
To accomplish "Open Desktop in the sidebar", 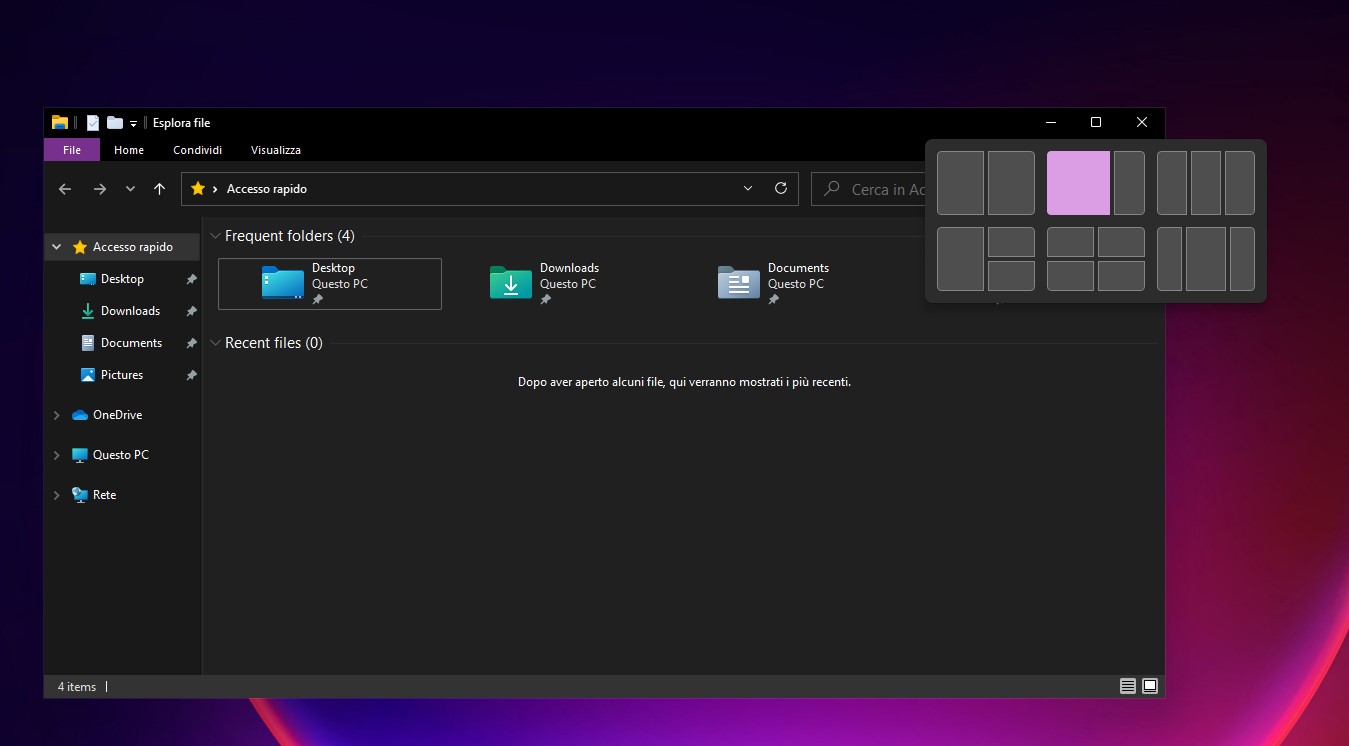I will 122,279.
